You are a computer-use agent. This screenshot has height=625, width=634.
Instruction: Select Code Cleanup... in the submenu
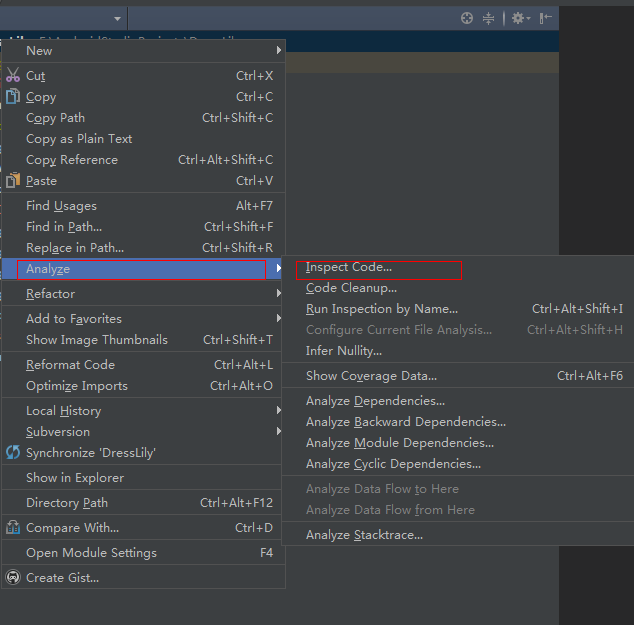point(458,288)
